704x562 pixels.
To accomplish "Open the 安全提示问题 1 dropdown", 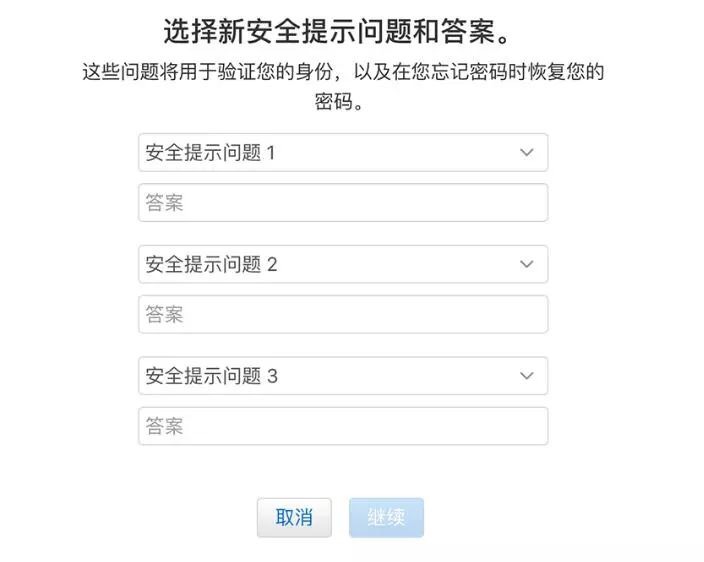I will (342, 153).
